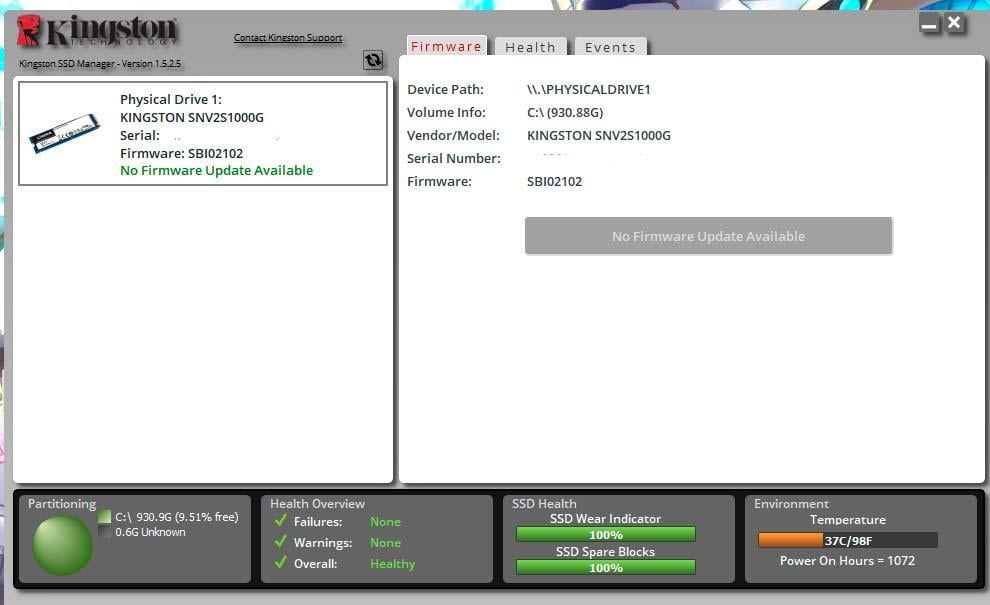Click 'Kingston SSD Manager - Version 1.5.2.5' text
This screenshot has width=990, height=605.
[x=100, y=64]
